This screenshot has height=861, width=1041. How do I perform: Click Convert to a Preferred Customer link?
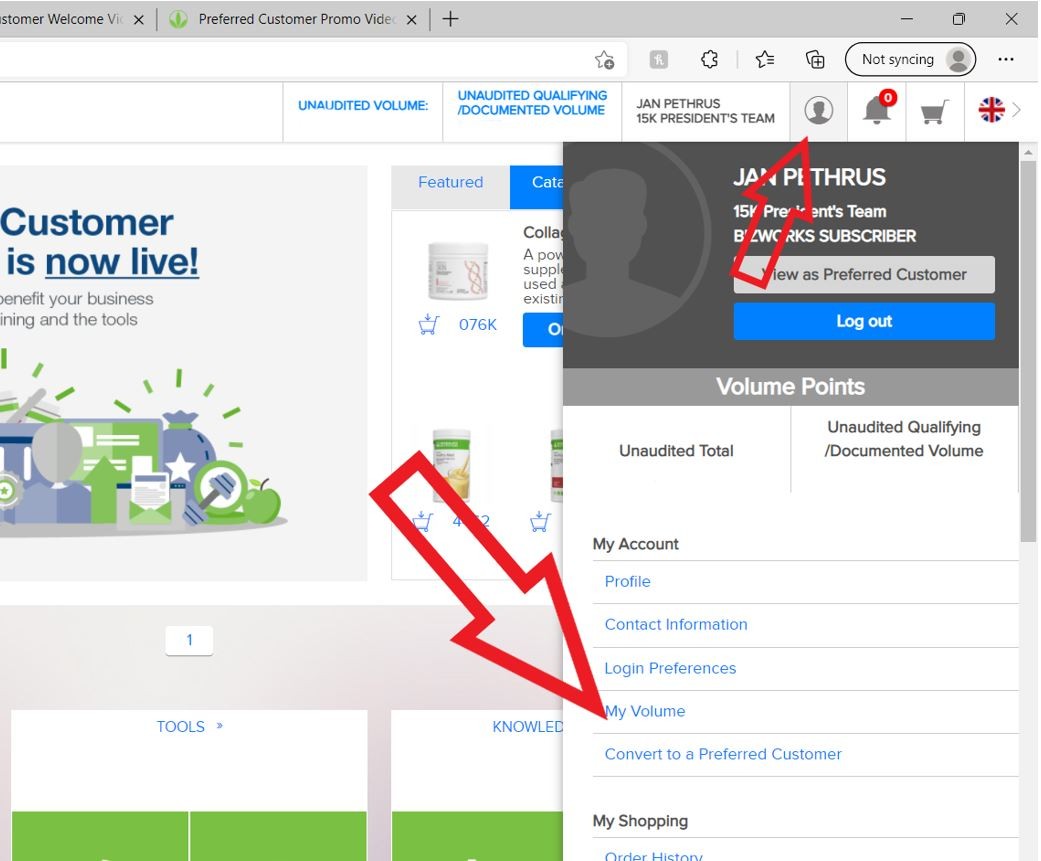tap(723, 754)
